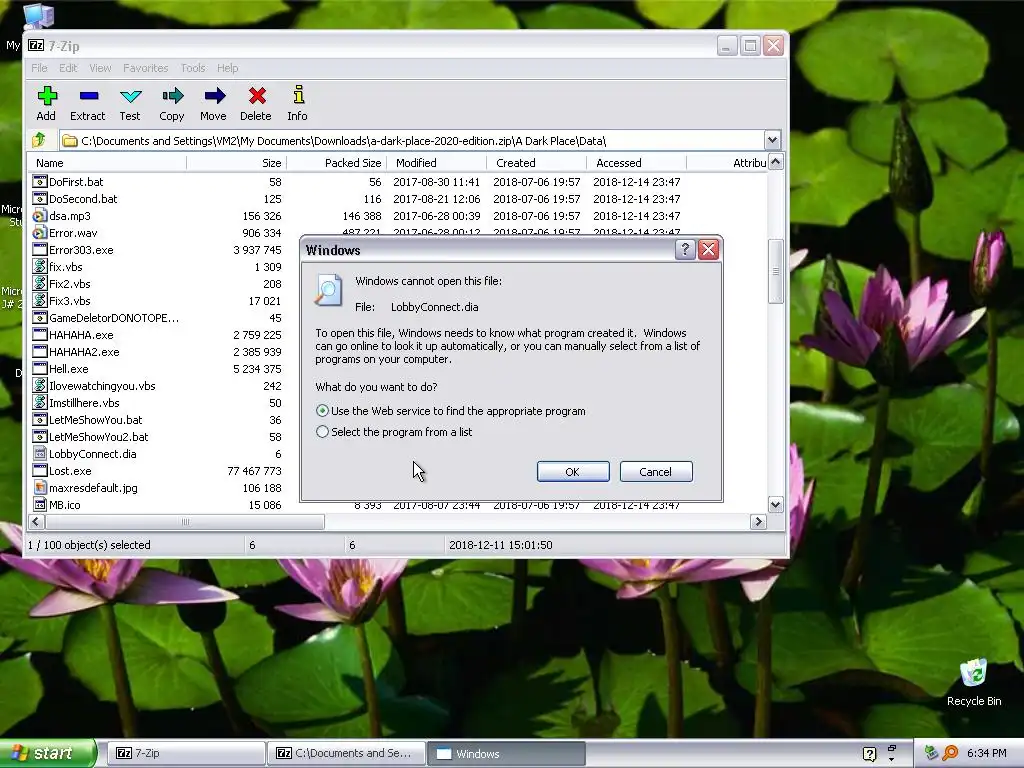Click the help question mark in Windows dialog
Screen dimensions: 1024x768
pyautogui.click(x=684, y=249)
